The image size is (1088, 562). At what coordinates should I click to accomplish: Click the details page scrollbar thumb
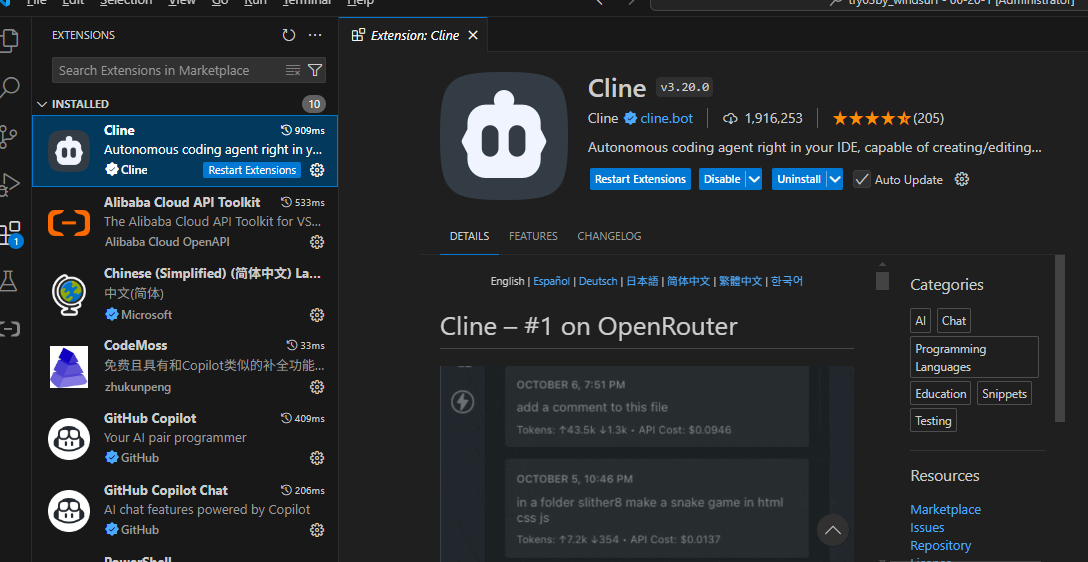[1060, 339]
